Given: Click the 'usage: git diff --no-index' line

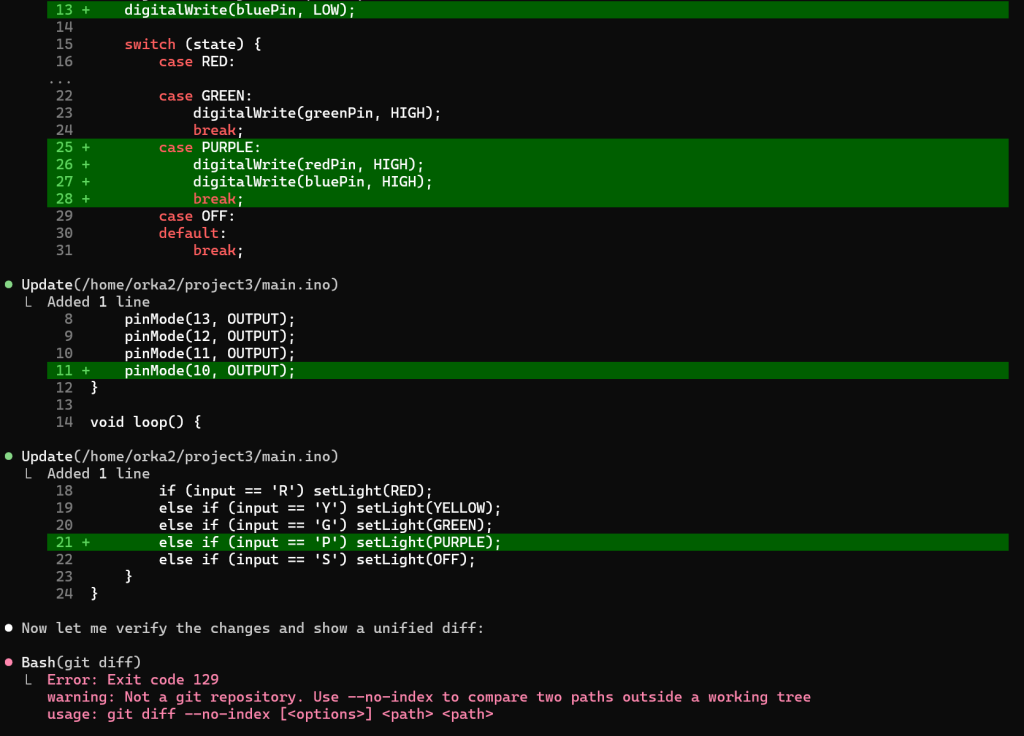Looking at the screenshot, I should pos(270,714).
